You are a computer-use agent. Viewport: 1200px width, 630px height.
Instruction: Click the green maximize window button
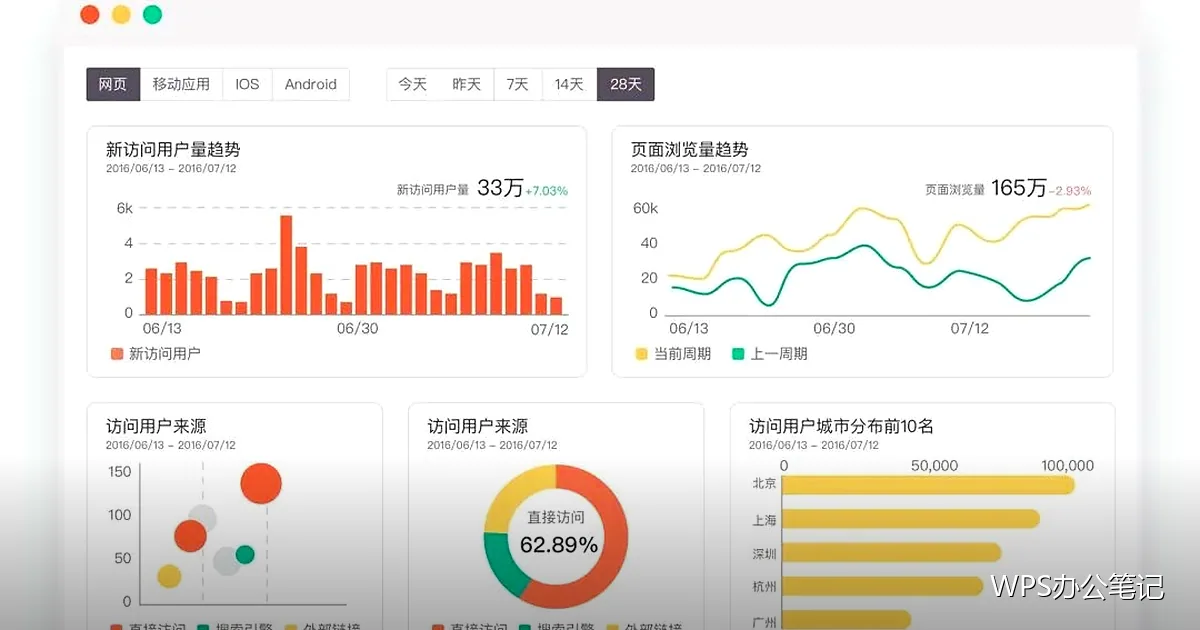pyautogui.click(x=152, y=14)
